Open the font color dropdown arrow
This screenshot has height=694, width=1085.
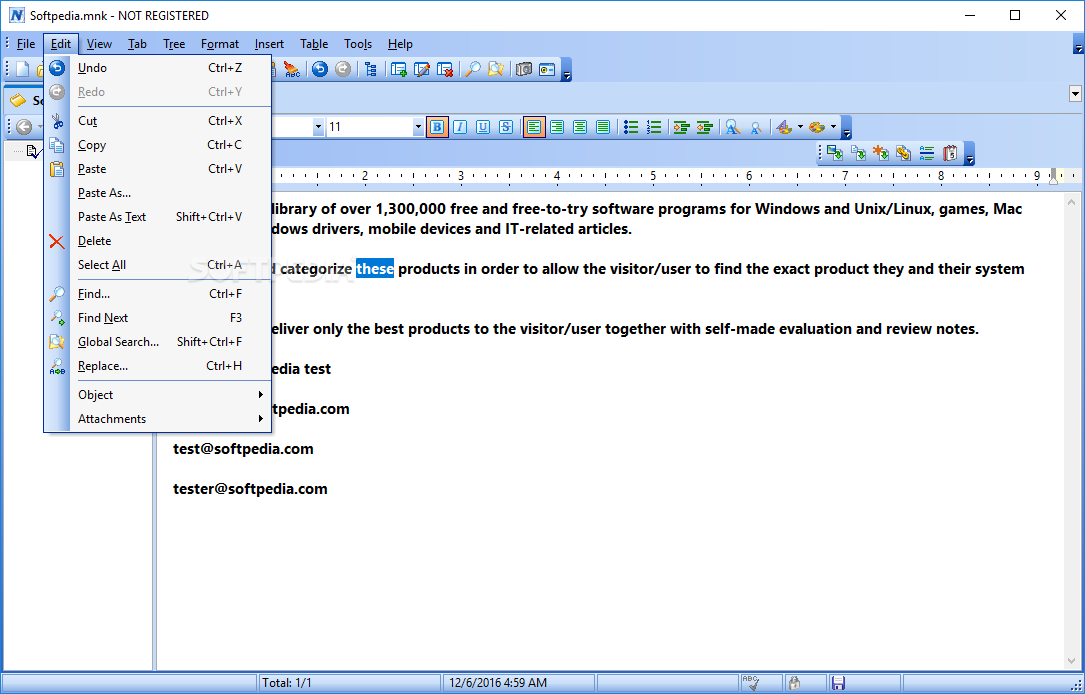tap(800, 127)
